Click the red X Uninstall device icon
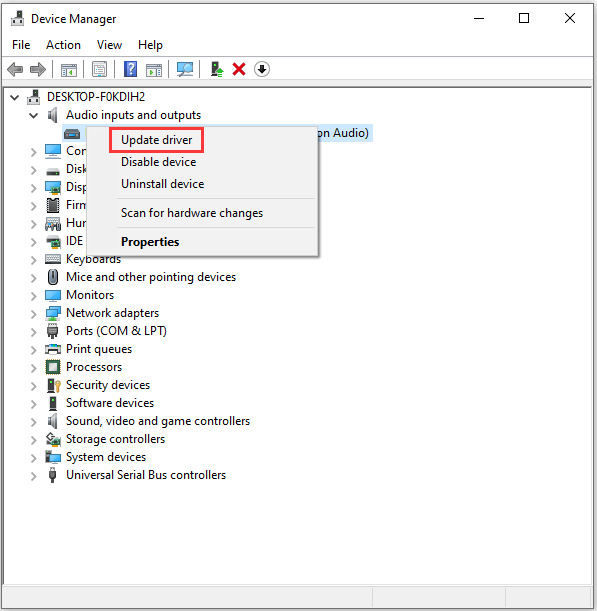Screen dimensions: 597x611 point(239,69)
